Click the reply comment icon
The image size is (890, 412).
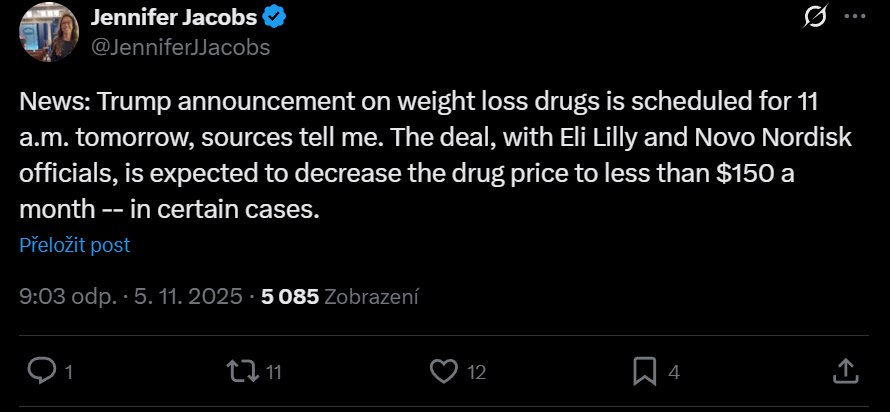(42, 372)
